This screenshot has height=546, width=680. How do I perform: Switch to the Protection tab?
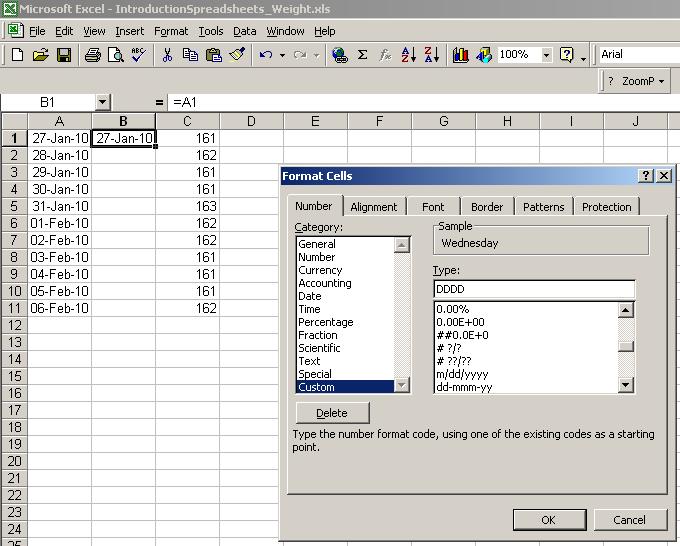click(606, 207)
